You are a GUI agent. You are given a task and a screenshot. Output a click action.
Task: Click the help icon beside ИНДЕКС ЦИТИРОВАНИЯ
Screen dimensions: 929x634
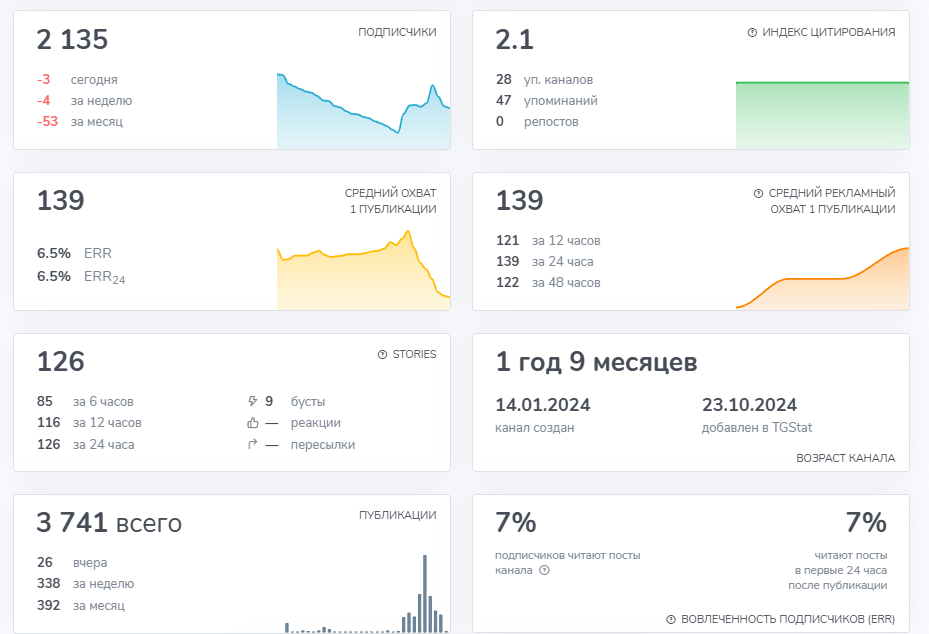point(752,32)
